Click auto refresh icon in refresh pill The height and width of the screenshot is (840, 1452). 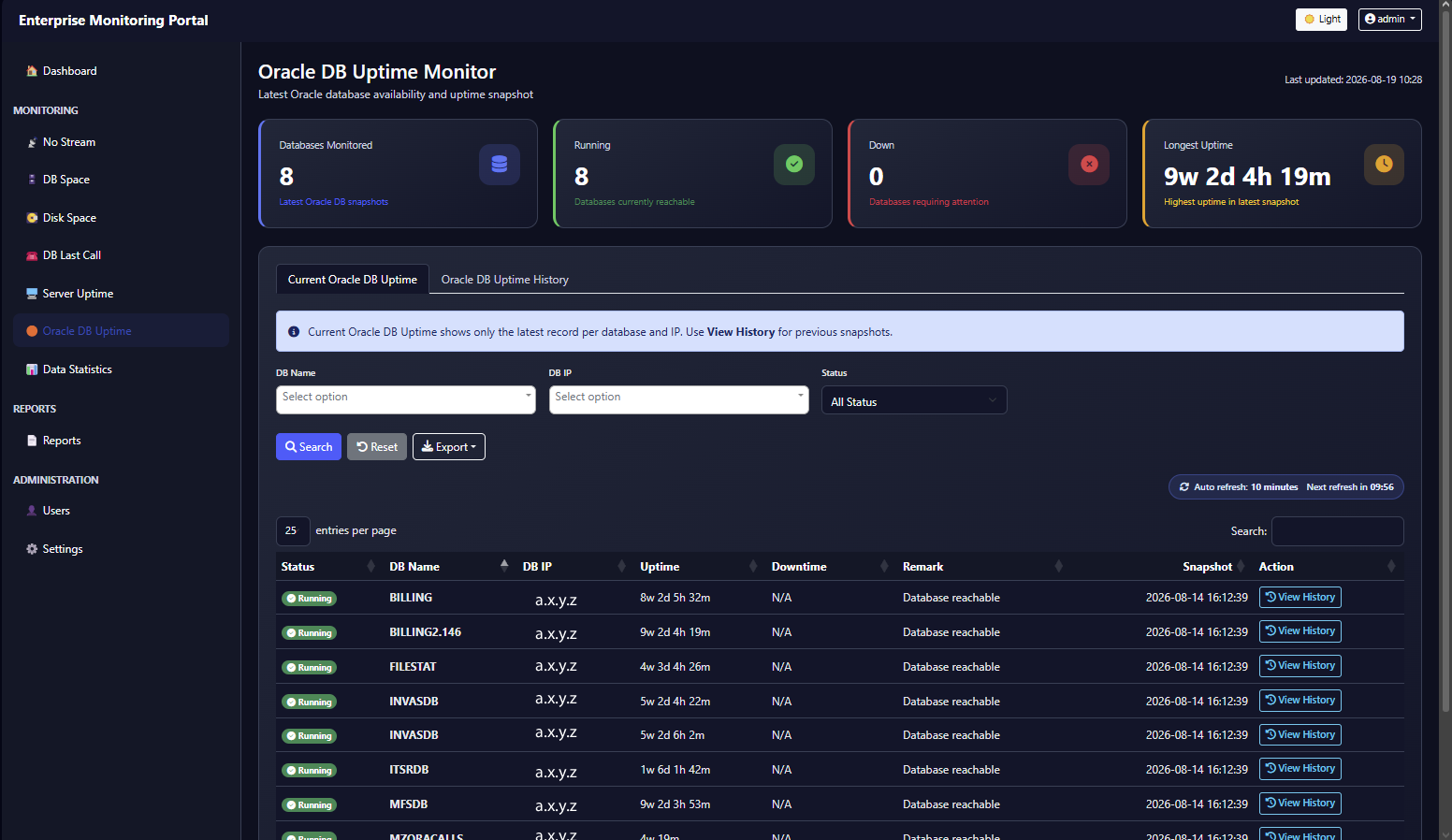tap(1184, 487)
